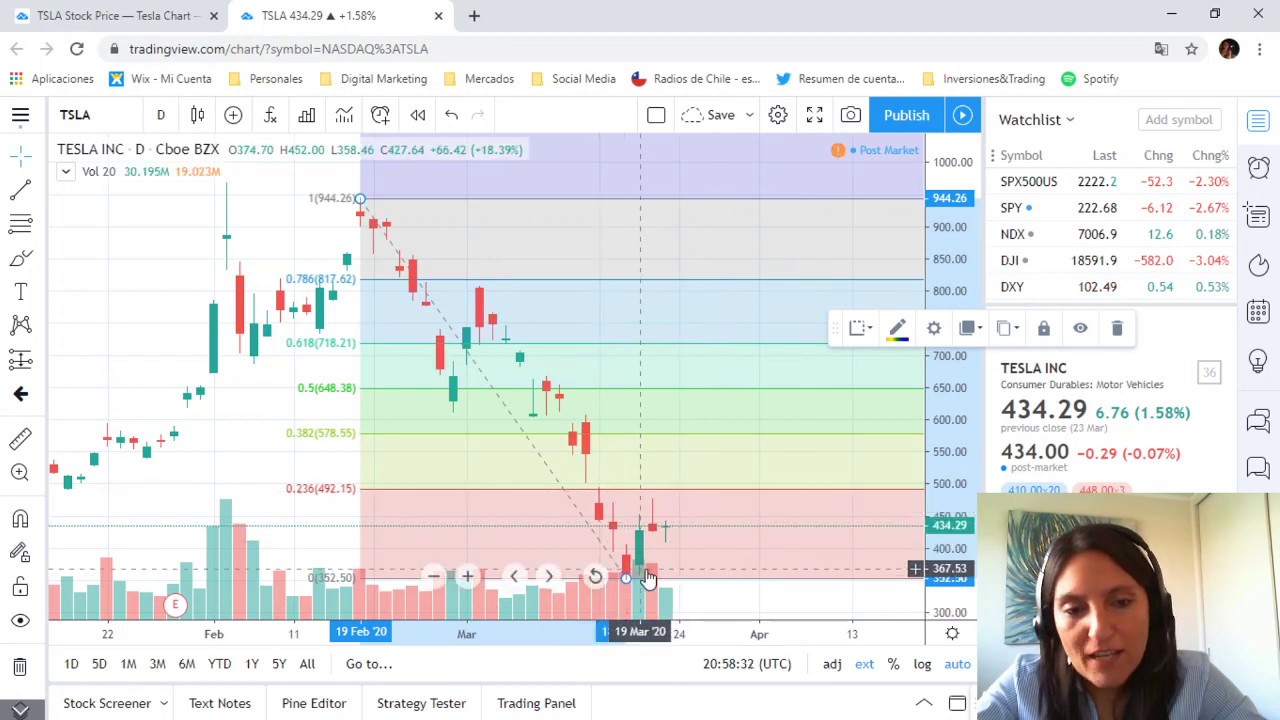Click the Go to... date button

(x=368, y=664)
